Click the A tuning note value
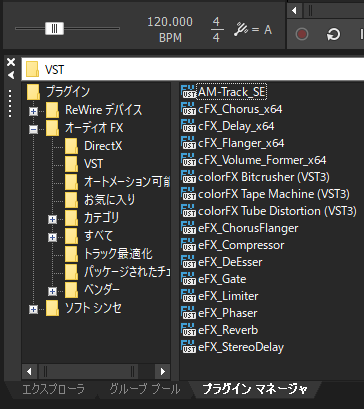 pyautogui.click(x=268, y=30)
